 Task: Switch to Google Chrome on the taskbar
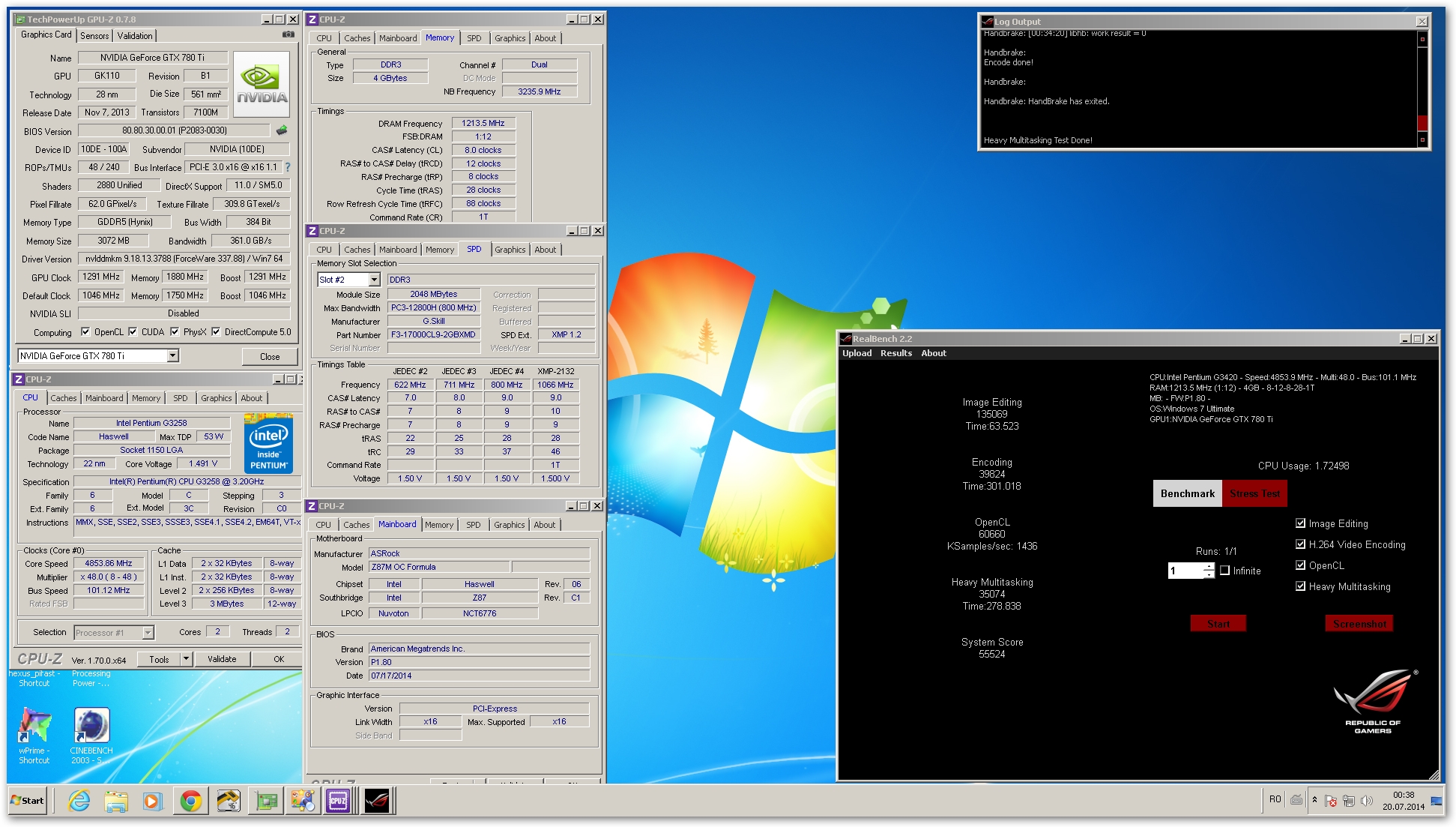click(x=190, y=801)
